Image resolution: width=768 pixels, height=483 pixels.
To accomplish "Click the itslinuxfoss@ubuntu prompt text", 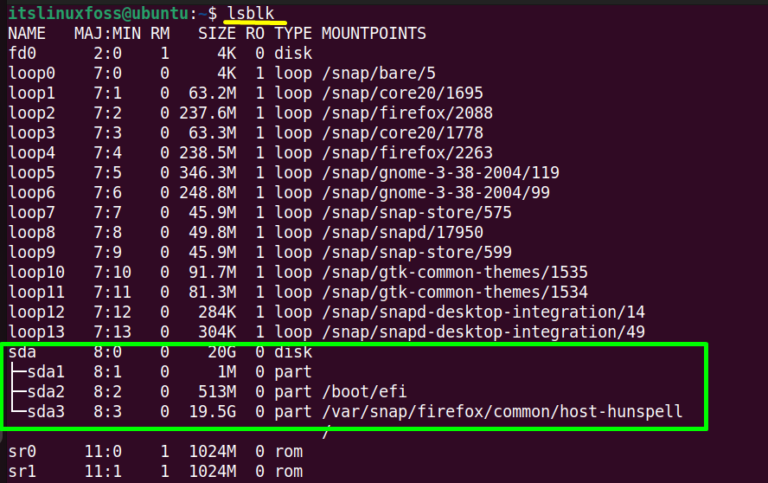I will (x=110, y=13).
